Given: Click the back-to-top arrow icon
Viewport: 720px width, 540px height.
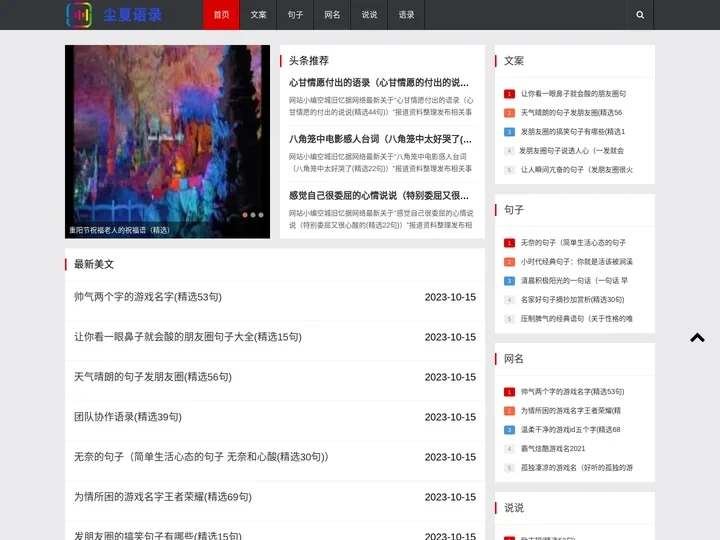Looking at the screenshot, I should point(697,338).
